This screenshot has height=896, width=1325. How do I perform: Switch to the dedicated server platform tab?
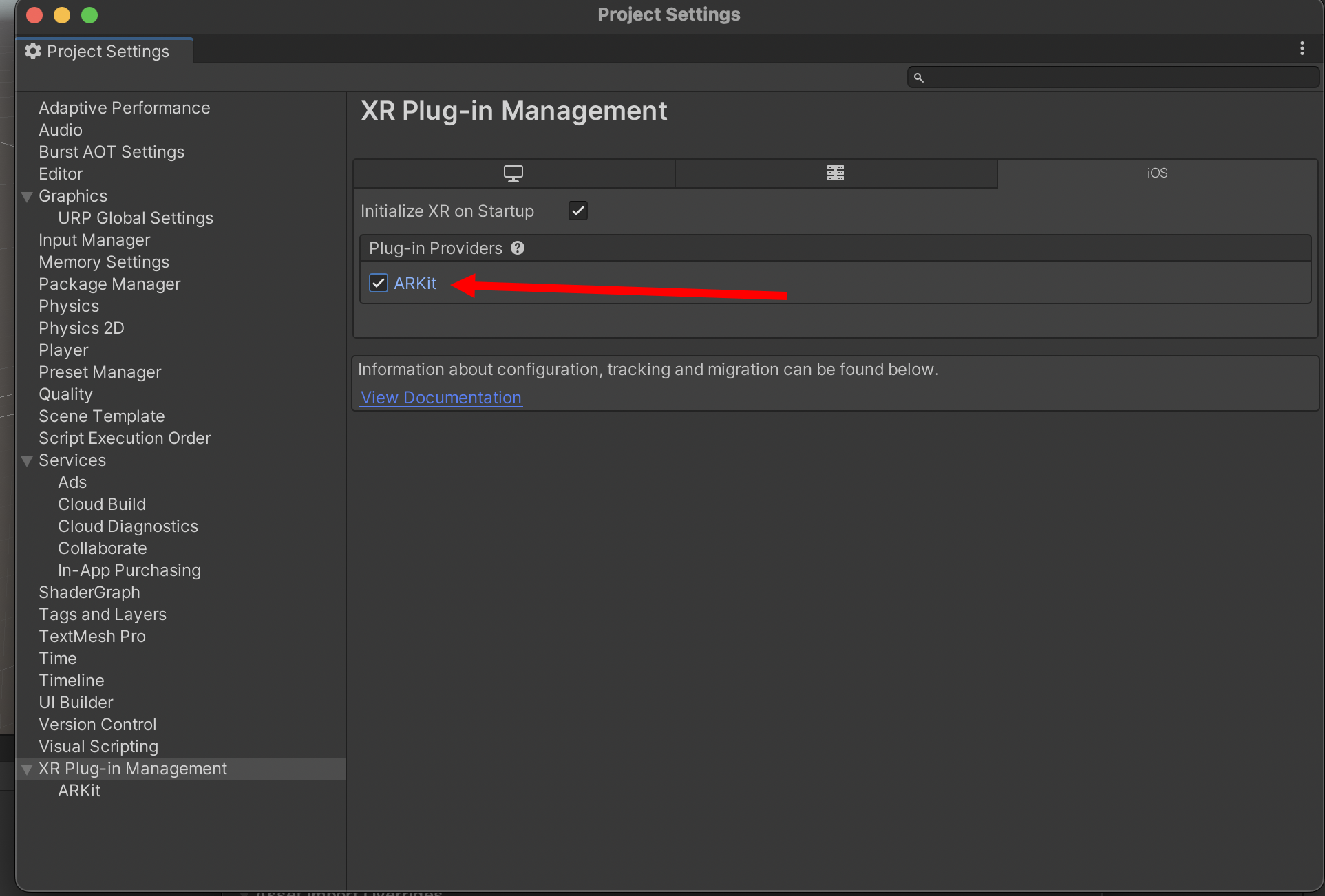point(836,173)
